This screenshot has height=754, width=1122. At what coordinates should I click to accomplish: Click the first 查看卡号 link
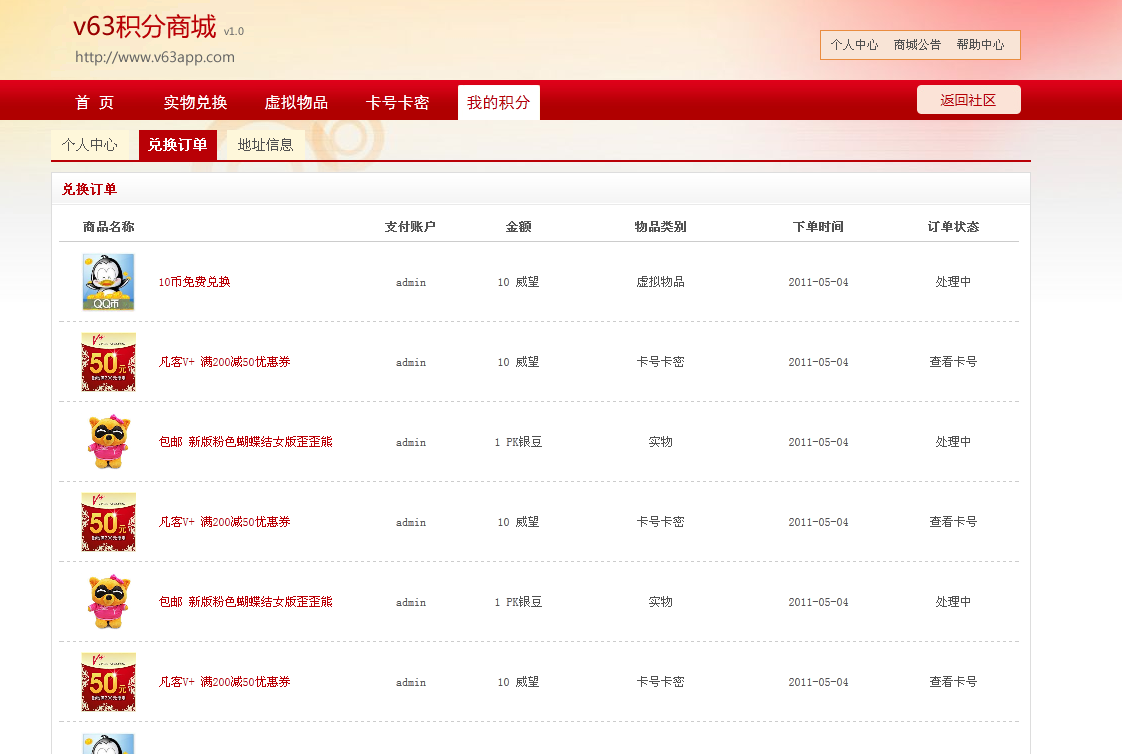[953, 362]
